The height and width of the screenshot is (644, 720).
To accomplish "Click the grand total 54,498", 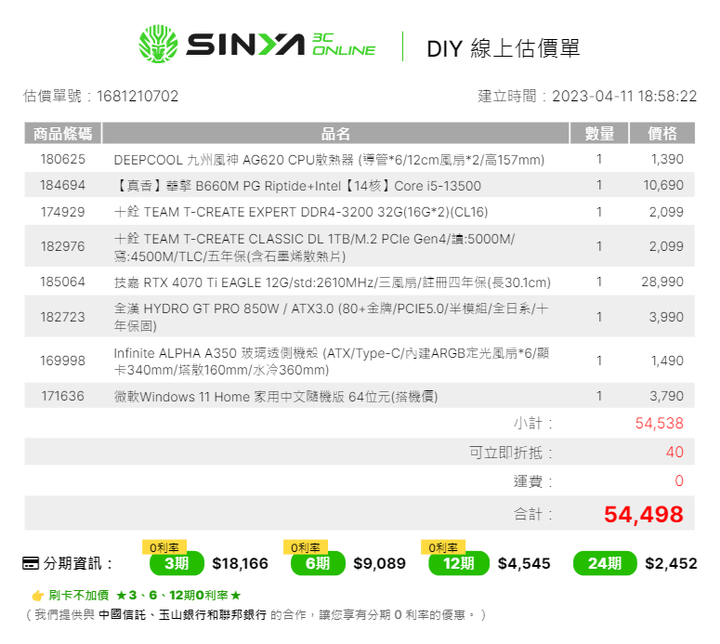I will coord(644,514).
